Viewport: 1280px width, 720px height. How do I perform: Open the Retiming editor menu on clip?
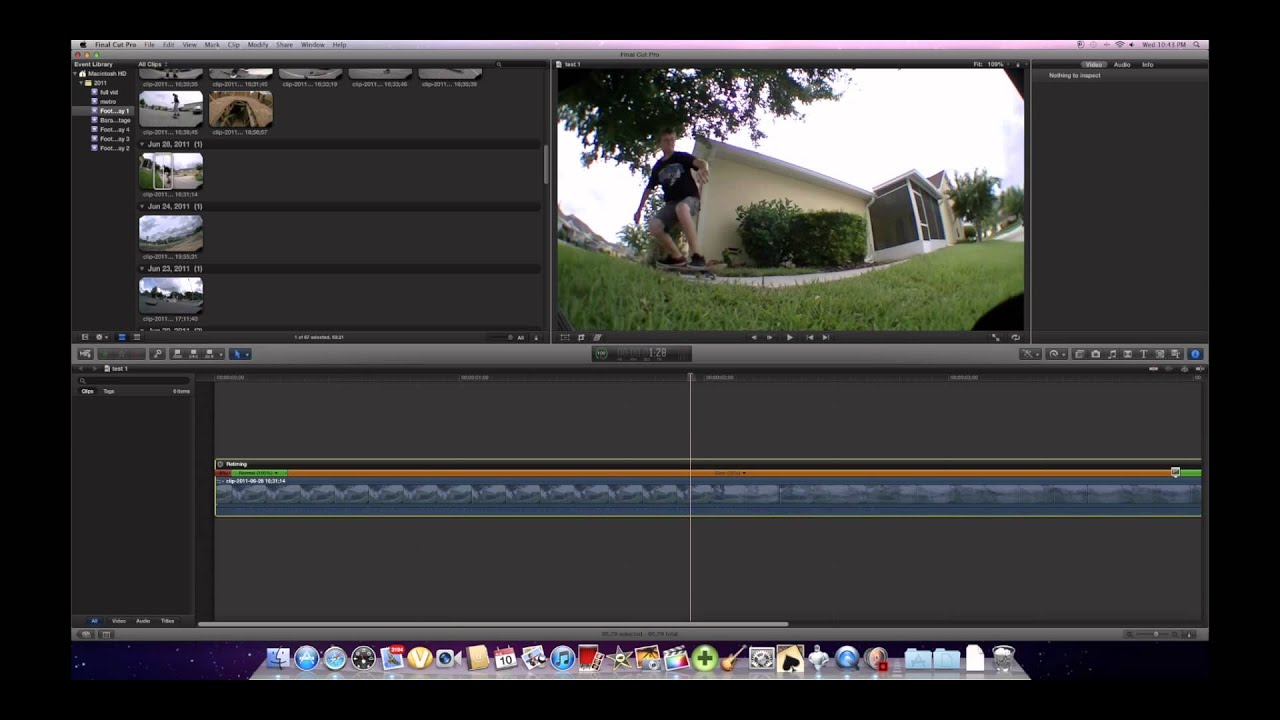pos(220,464)
